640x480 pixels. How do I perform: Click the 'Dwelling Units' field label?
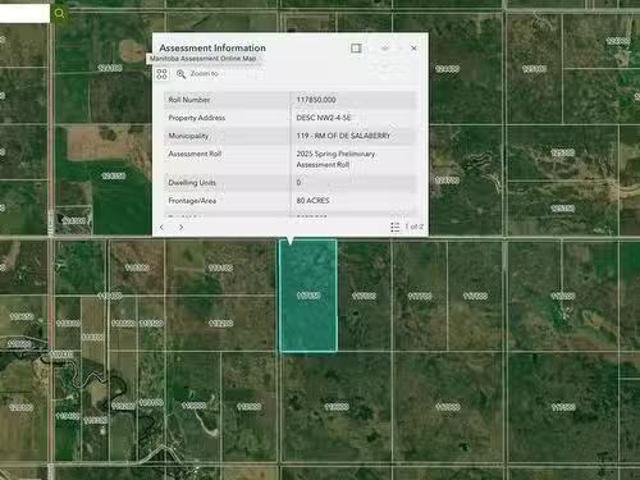tap(192, 182)
